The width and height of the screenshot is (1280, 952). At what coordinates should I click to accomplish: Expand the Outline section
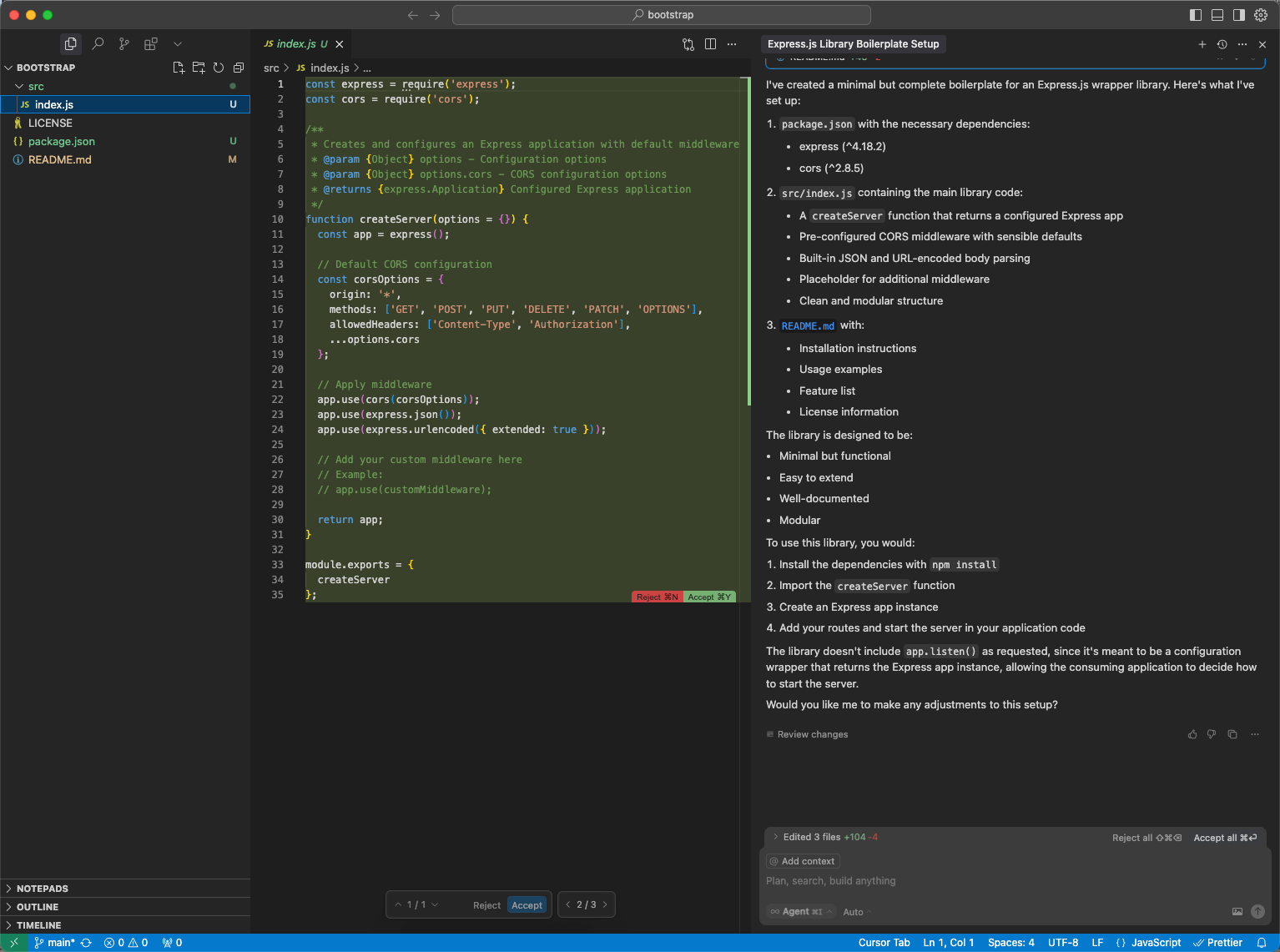pyautogui.click(x=38, y=907)
